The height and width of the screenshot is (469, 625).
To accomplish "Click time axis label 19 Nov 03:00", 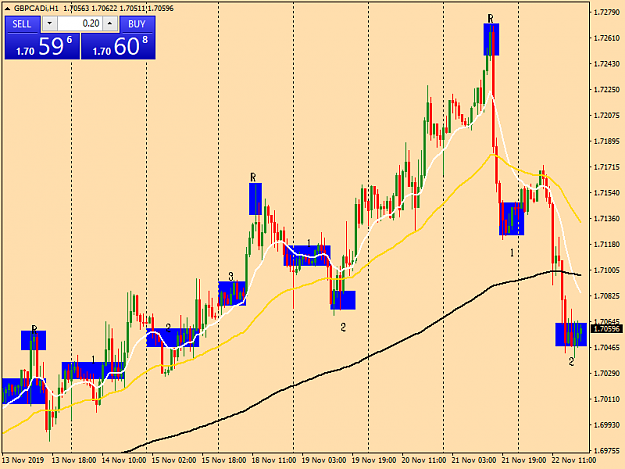I will pos(324,460).
